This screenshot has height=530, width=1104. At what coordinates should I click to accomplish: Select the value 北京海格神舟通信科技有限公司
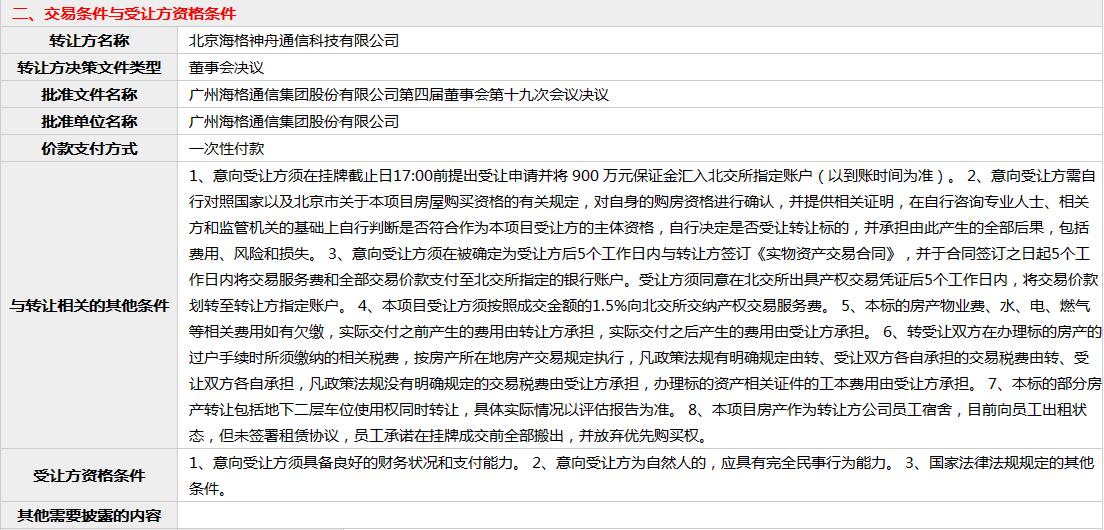[x=294, y=41]
